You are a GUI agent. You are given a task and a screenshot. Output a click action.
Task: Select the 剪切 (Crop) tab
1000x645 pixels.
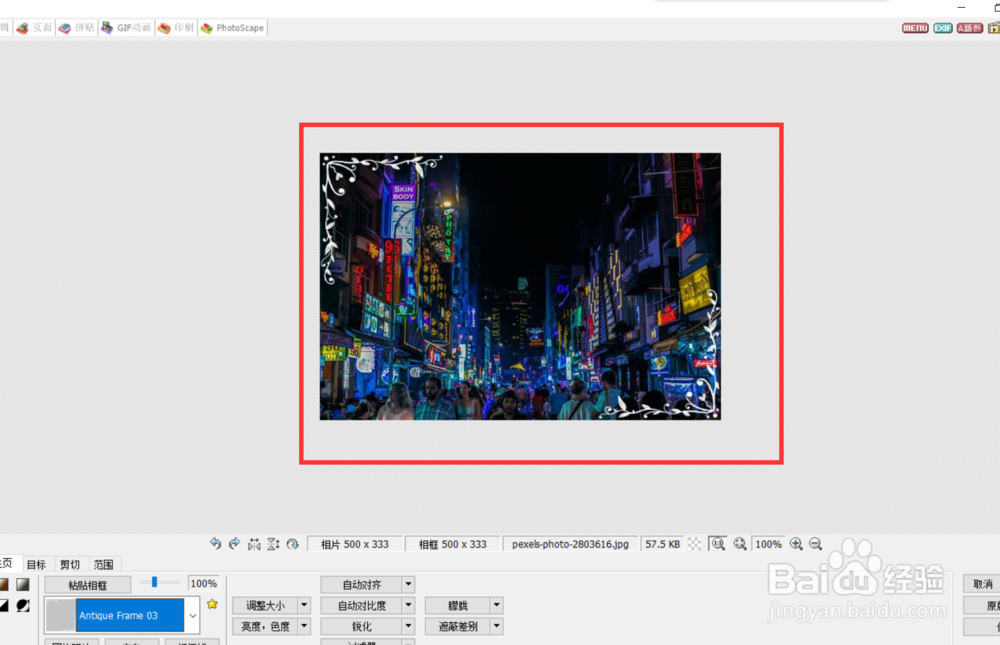[x=70, y=564]
